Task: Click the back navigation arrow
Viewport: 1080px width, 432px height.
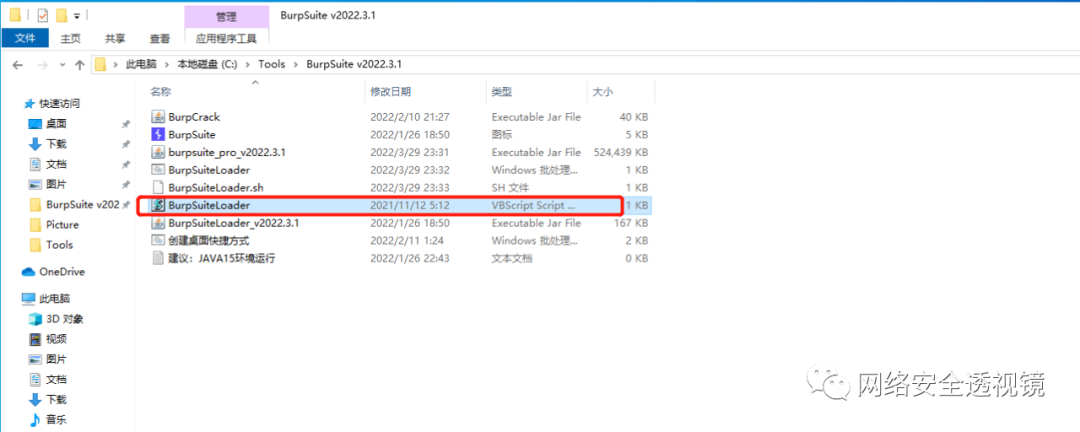Action: (x=18, y=65)
